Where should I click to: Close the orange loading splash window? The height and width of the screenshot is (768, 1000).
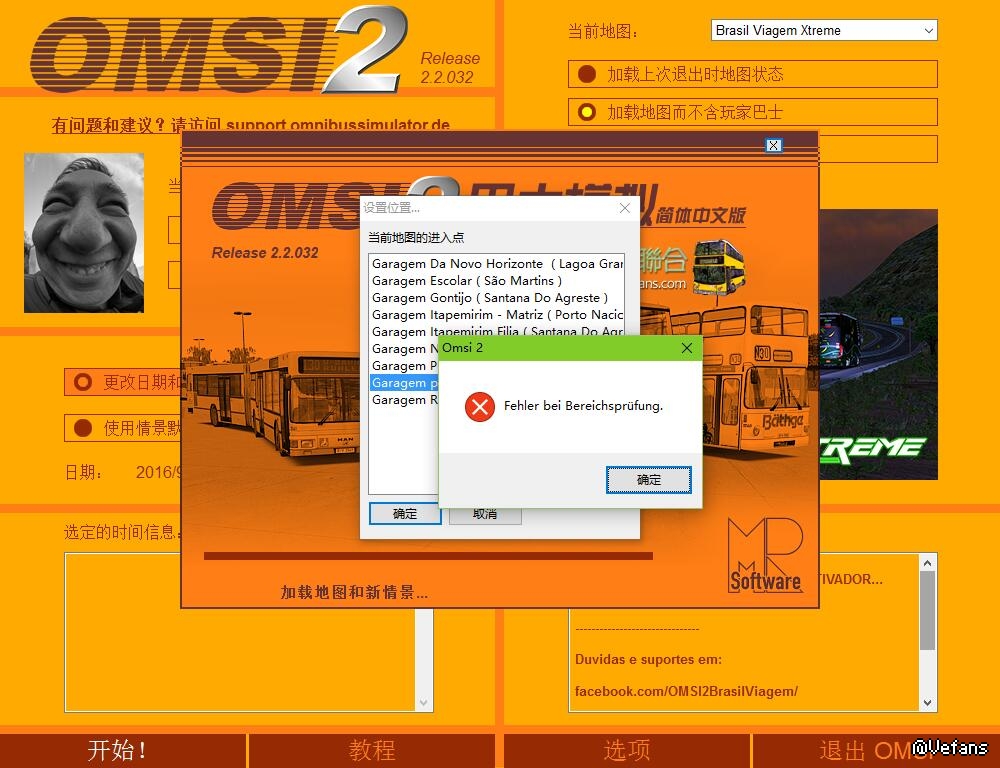773,145
